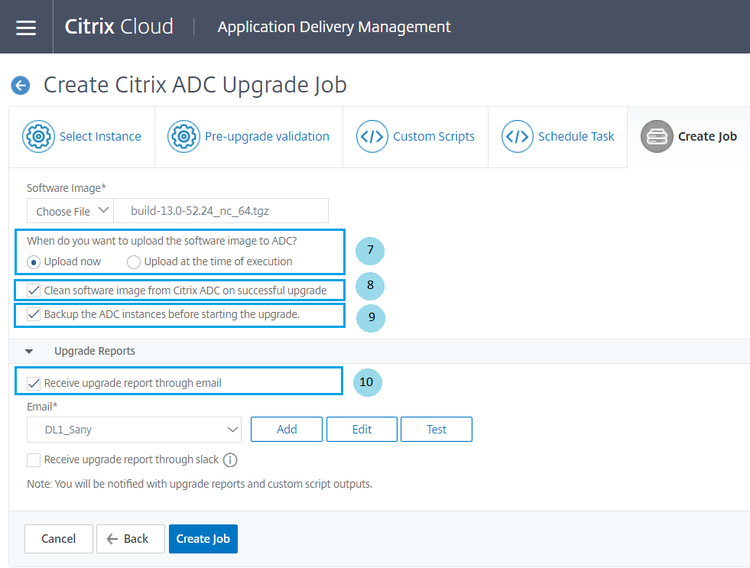Open the hamburger navigation menu

(x=26, y=27)
